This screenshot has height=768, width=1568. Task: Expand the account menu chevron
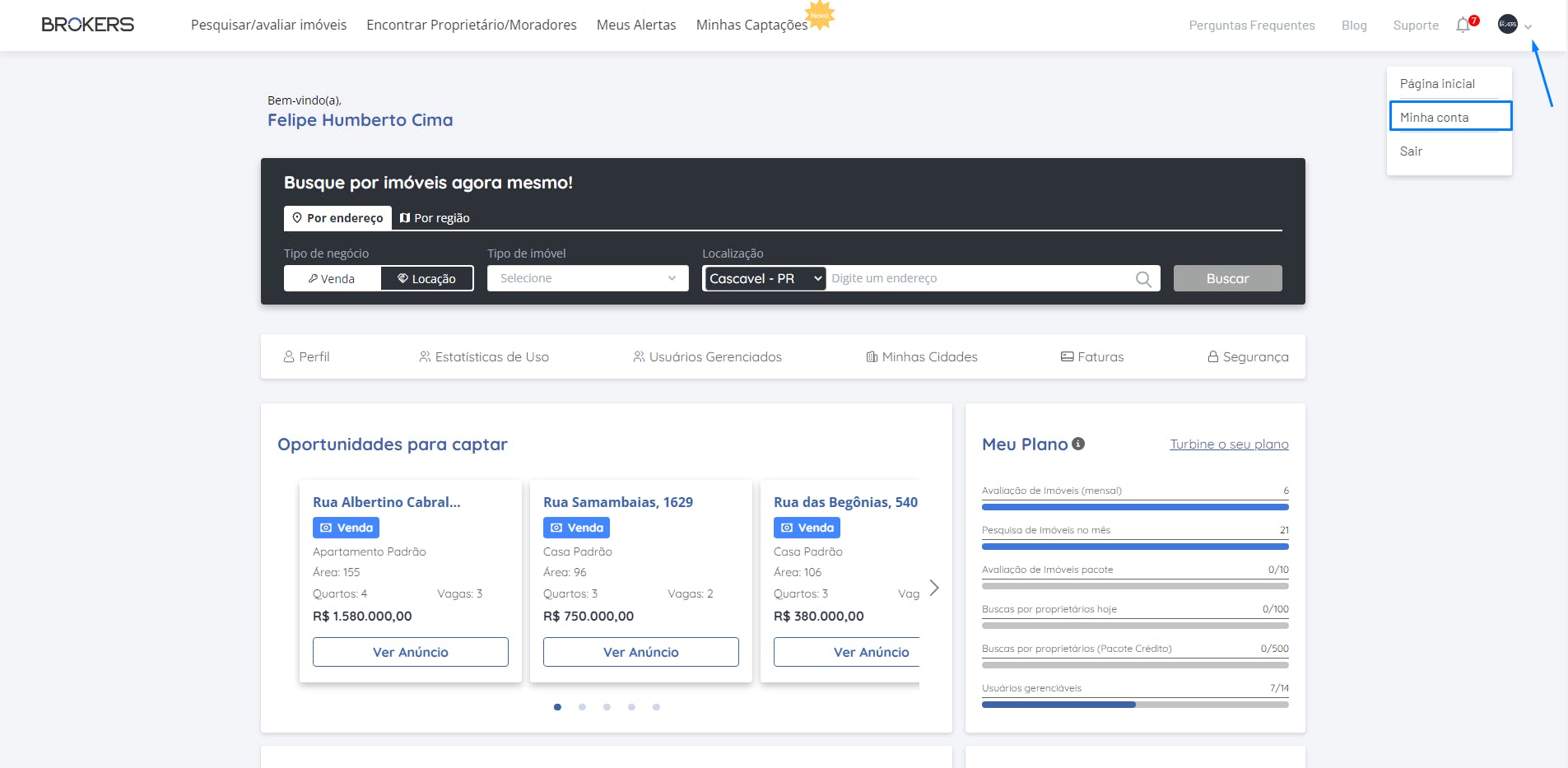pyautogui.click(x=1528, y=26)
